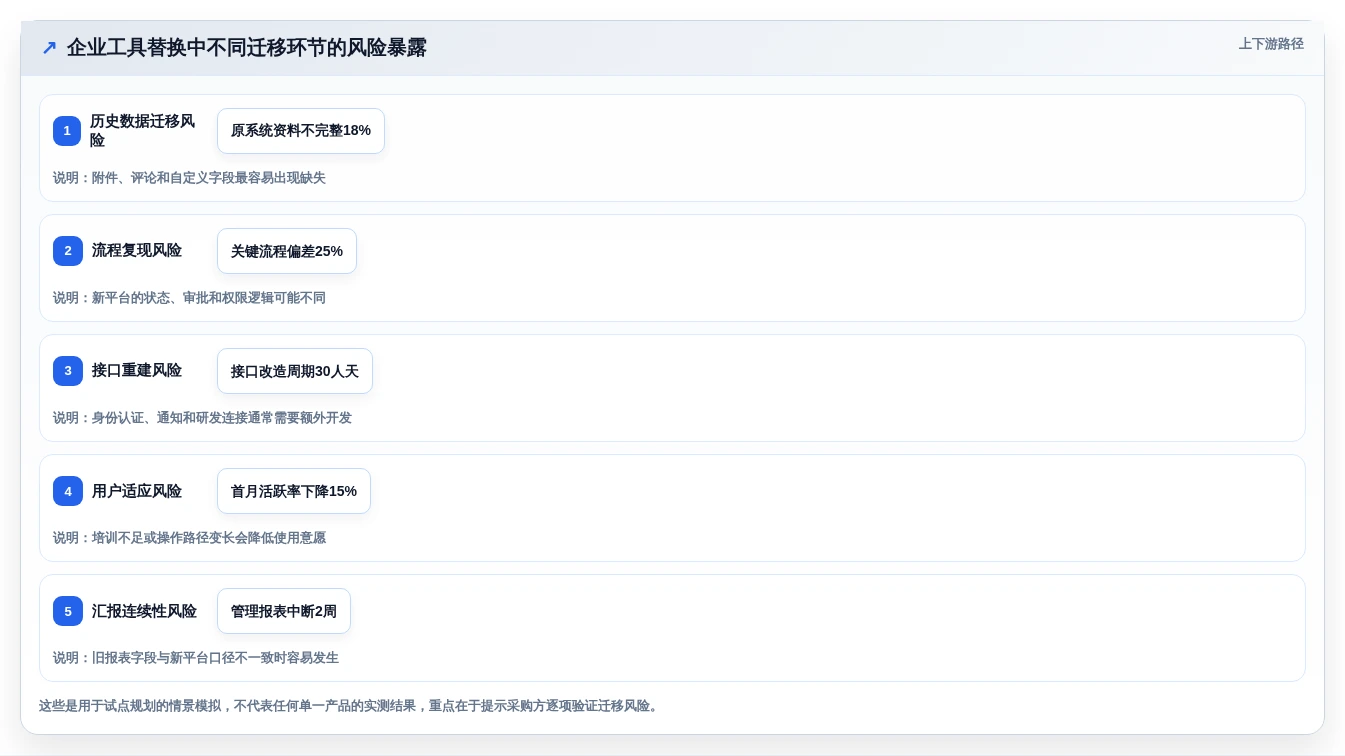Select the 关键流程偏差25% pill
This screenshot has height=756, width=1345.
pyautogui.click(x=287, y=251)
